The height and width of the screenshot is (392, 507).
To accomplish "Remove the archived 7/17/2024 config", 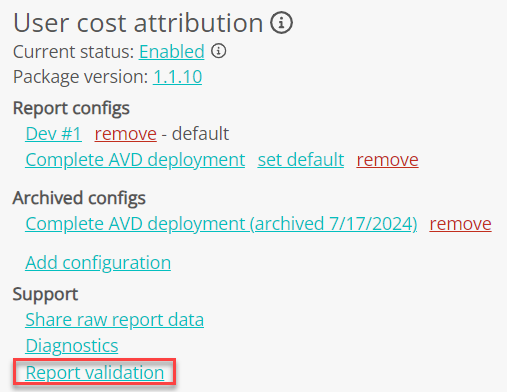I will [x=460, y=224].
